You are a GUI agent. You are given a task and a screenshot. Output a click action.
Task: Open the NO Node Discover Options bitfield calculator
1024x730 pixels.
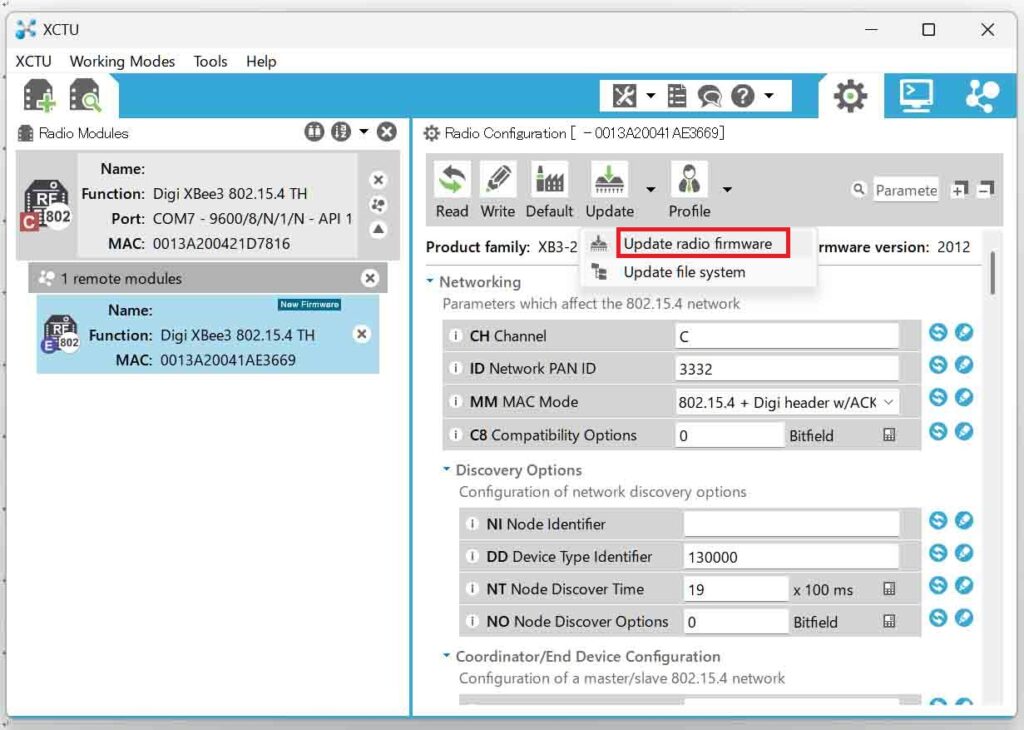[889, 622]
